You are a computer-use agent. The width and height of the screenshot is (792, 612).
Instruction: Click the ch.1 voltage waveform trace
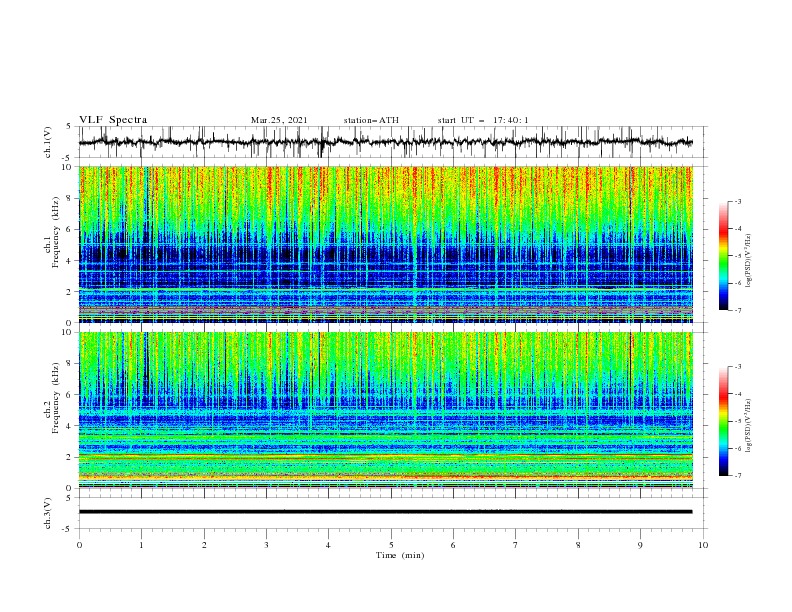click(386, 142)
